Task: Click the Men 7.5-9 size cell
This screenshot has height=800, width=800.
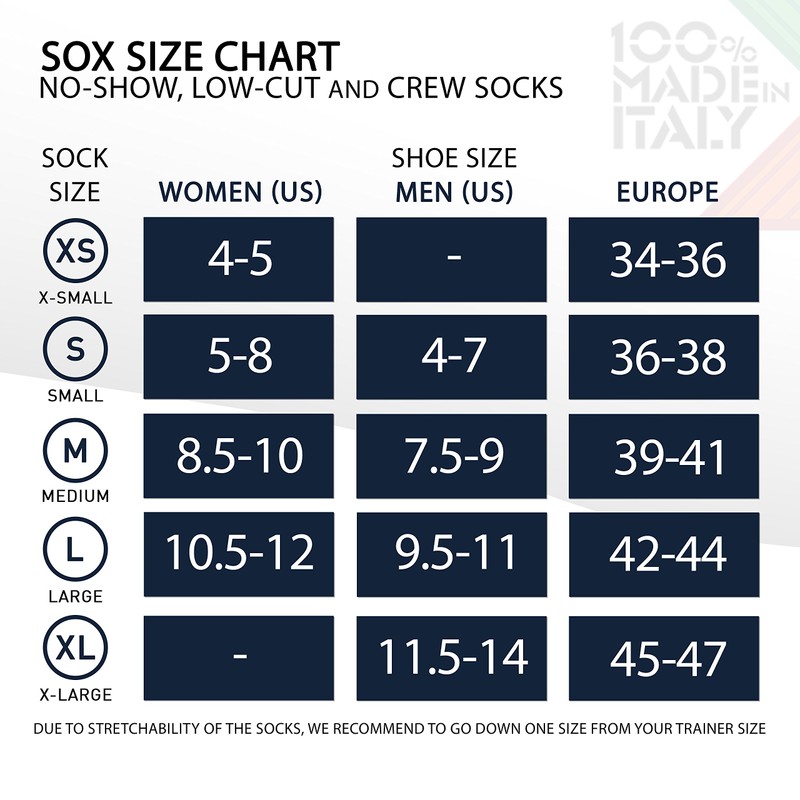Action: tap(452, 456)
